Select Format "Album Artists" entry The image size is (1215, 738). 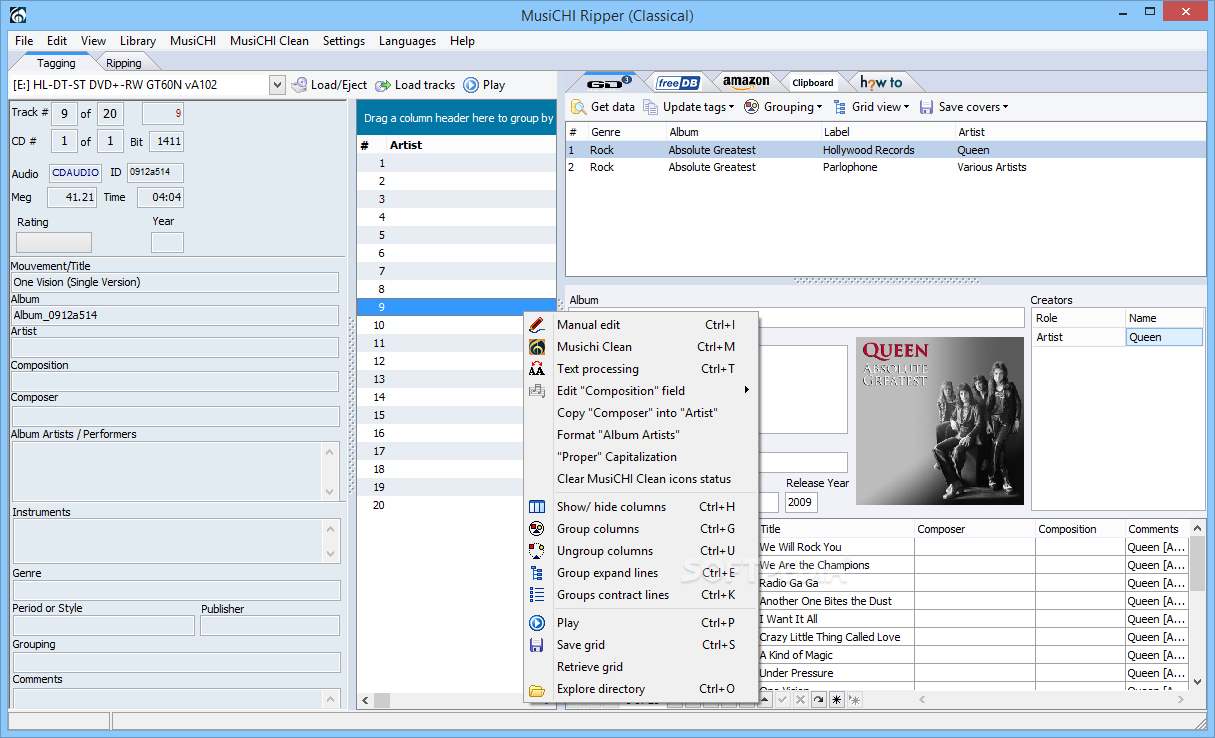click(x=641, y=435)
